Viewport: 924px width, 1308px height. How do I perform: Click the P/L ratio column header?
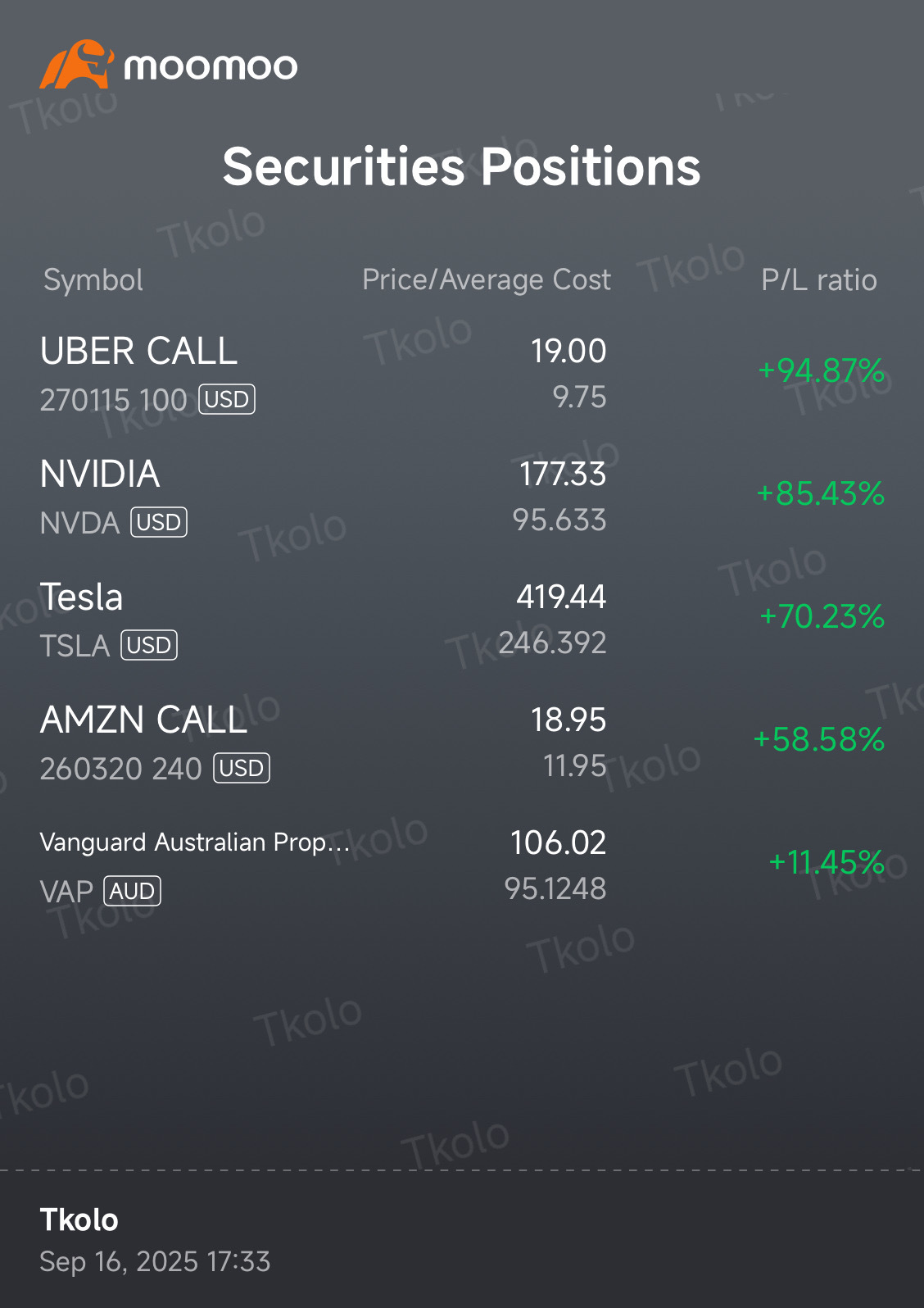pos(819,280)
